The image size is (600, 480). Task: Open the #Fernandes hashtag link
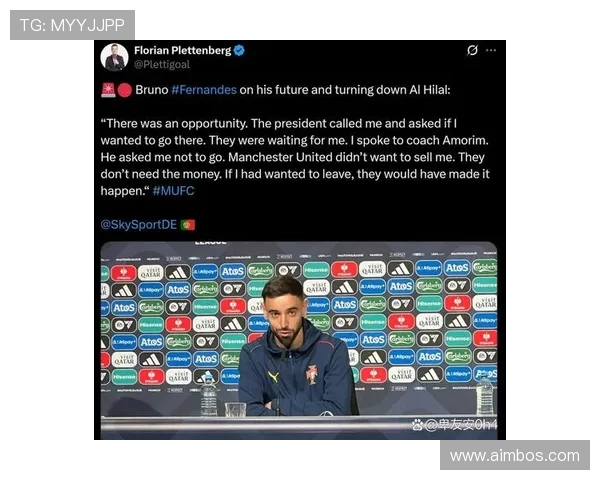coord(204,90)
